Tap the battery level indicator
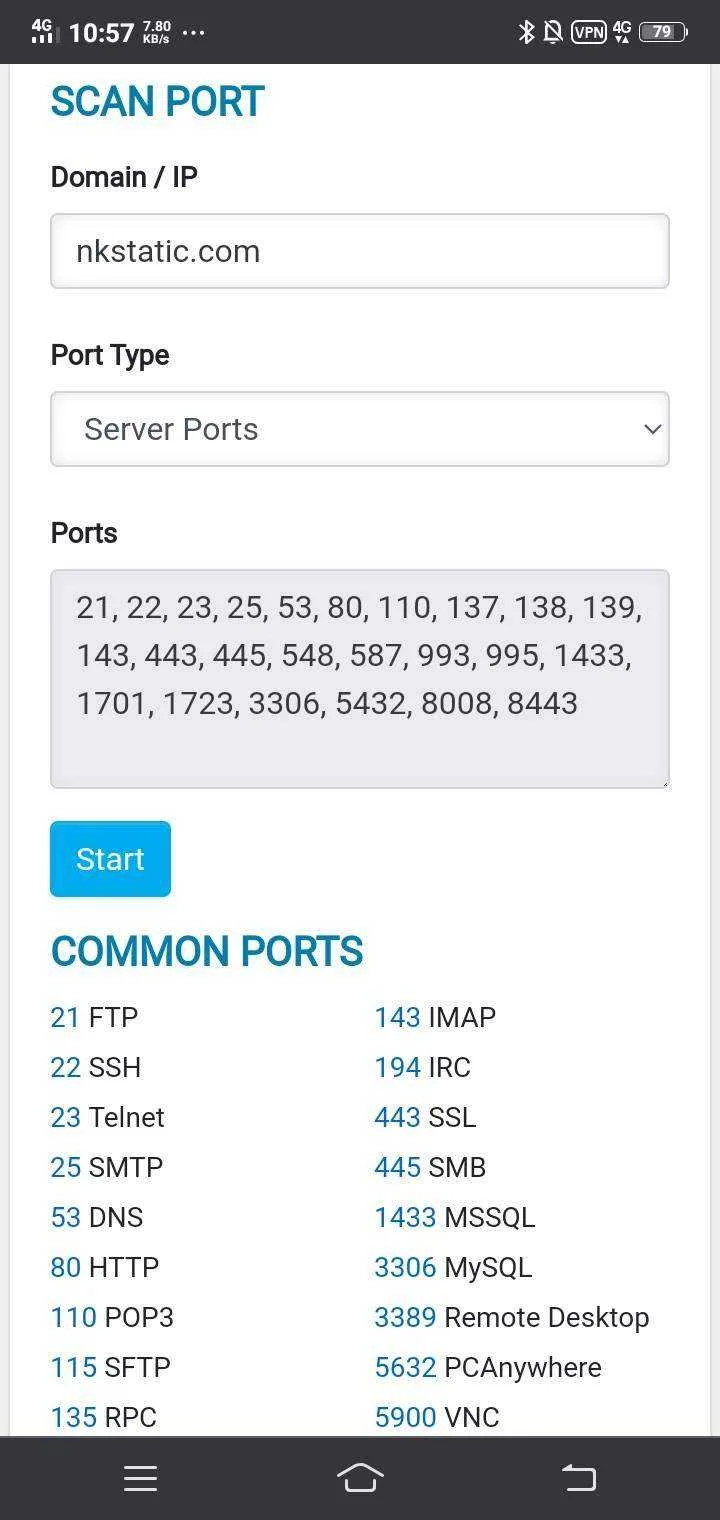This screenshot has height=1520, width=720. 663,32
